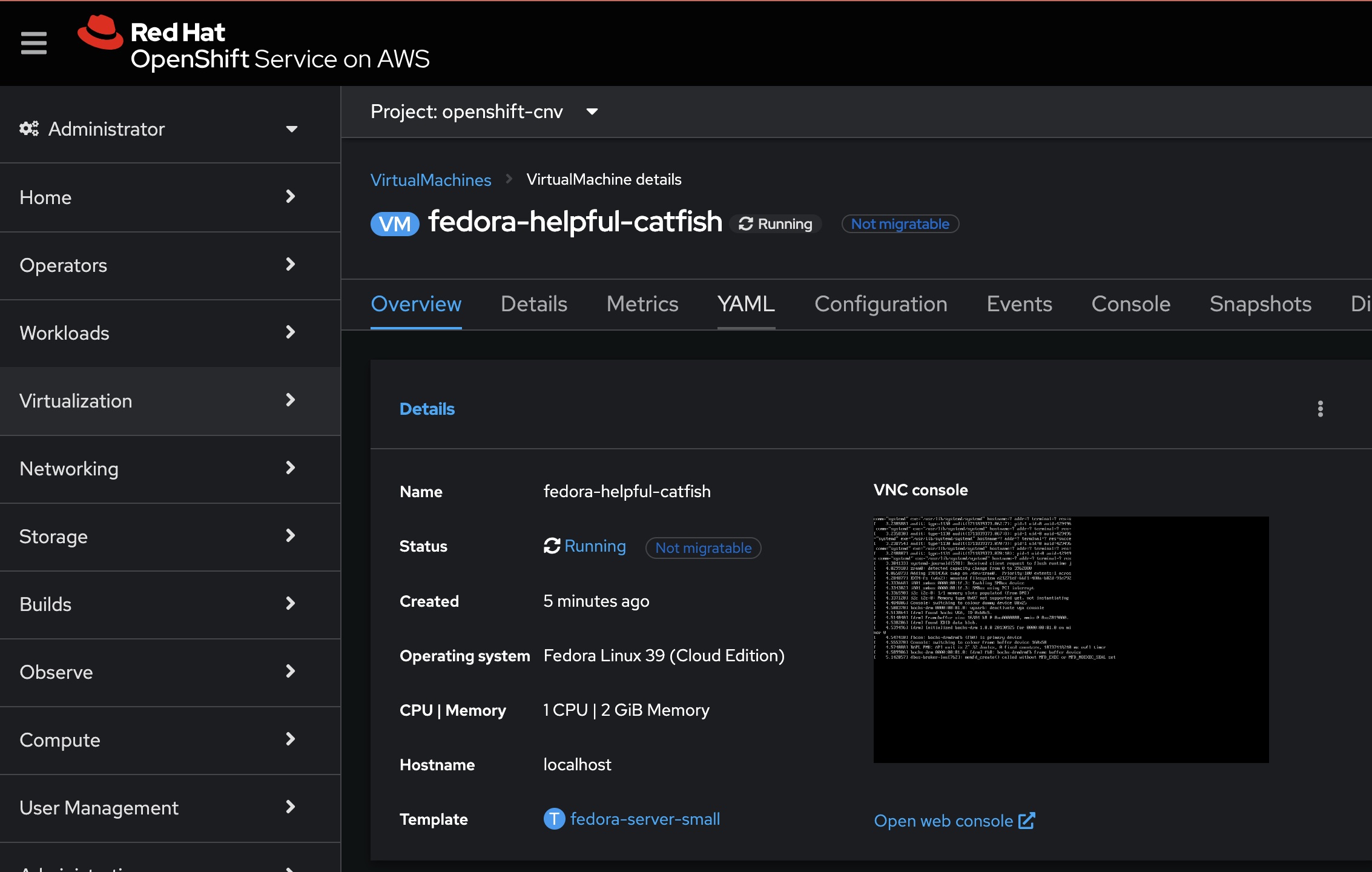1372x872 pixels.
Task: Open the Project openshift-cnv selector dropdown
Action: point(592,111)
